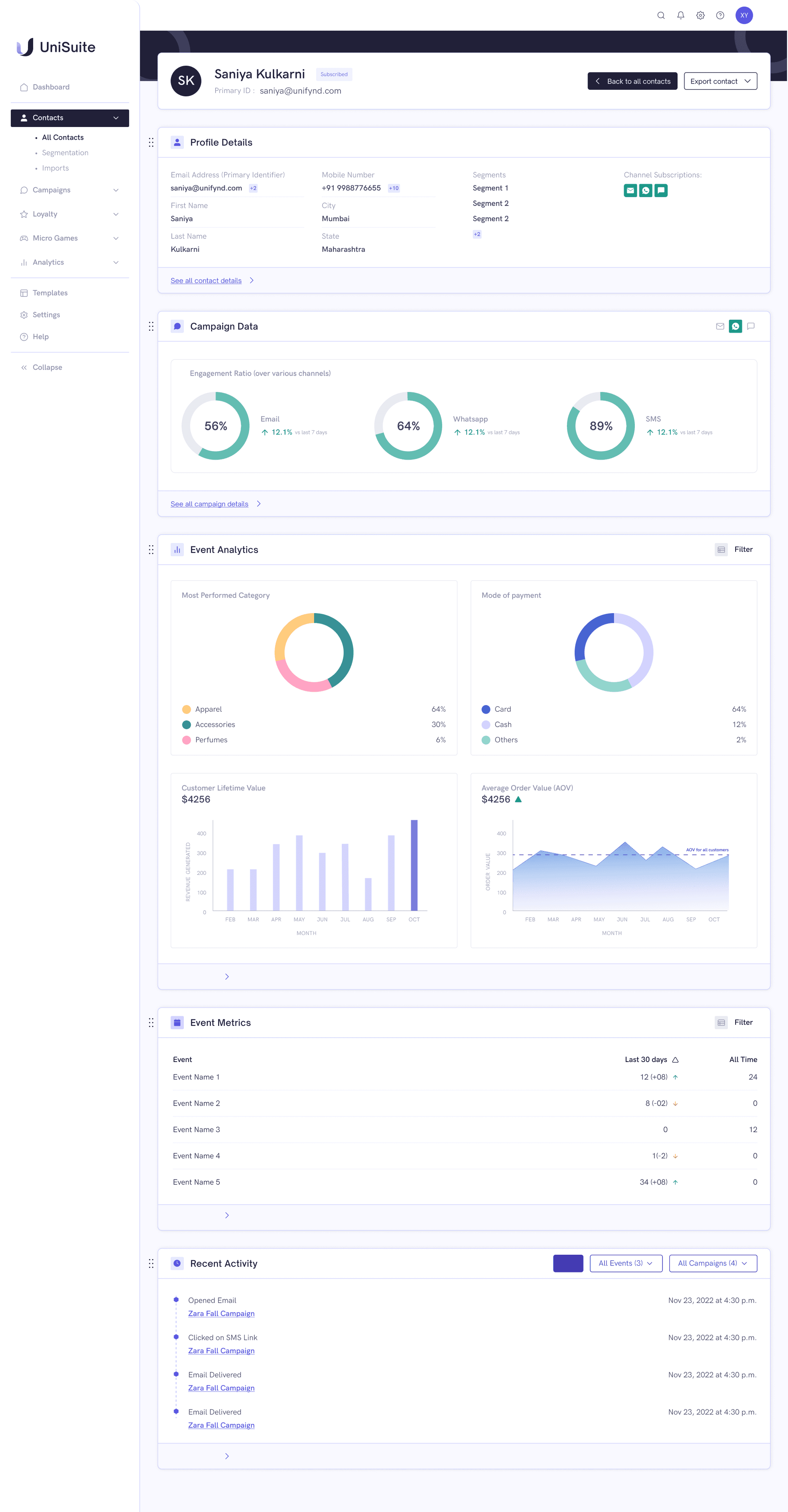This screenshot has width=788, height=1512.
Task: Open Segmentation under Contacts
Action: [x=65, y=152]
